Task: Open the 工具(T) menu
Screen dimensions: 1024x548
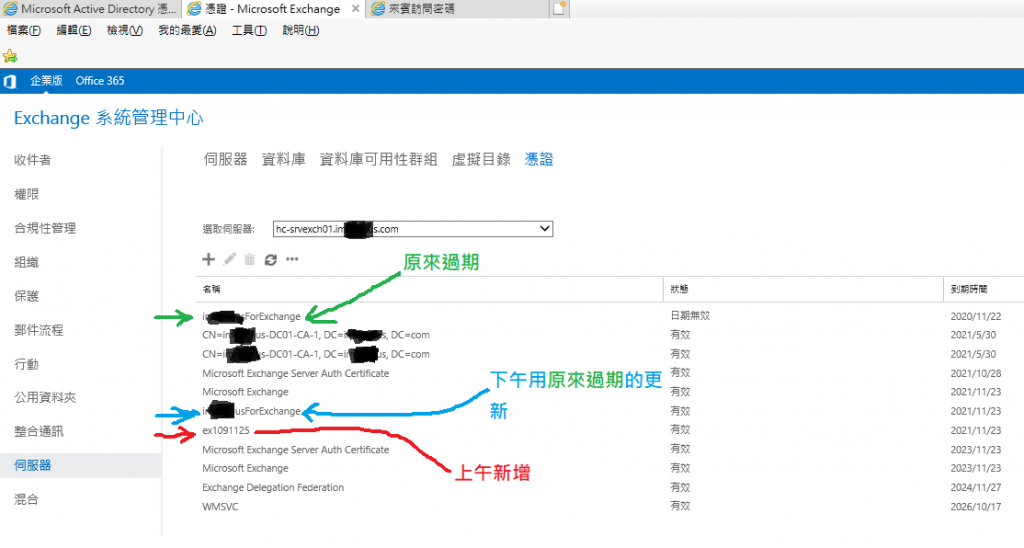Action: [x=249, y=30]
